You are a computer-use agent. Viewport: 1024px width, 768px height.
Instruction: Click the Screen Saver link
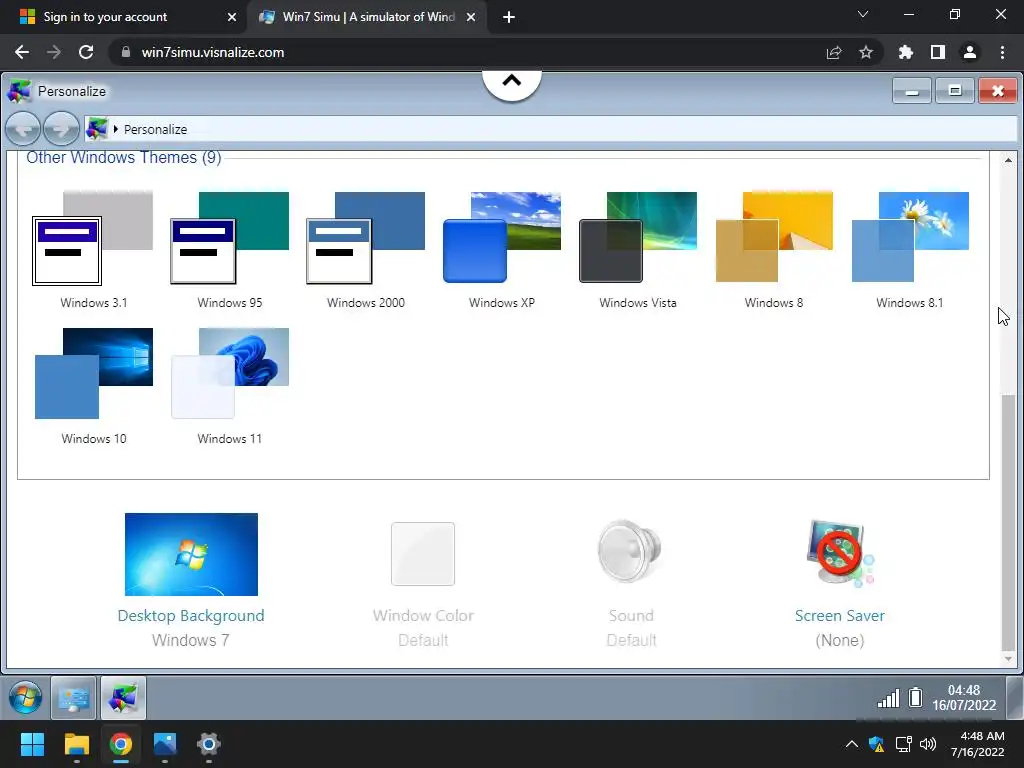click(x=840, y=616)
